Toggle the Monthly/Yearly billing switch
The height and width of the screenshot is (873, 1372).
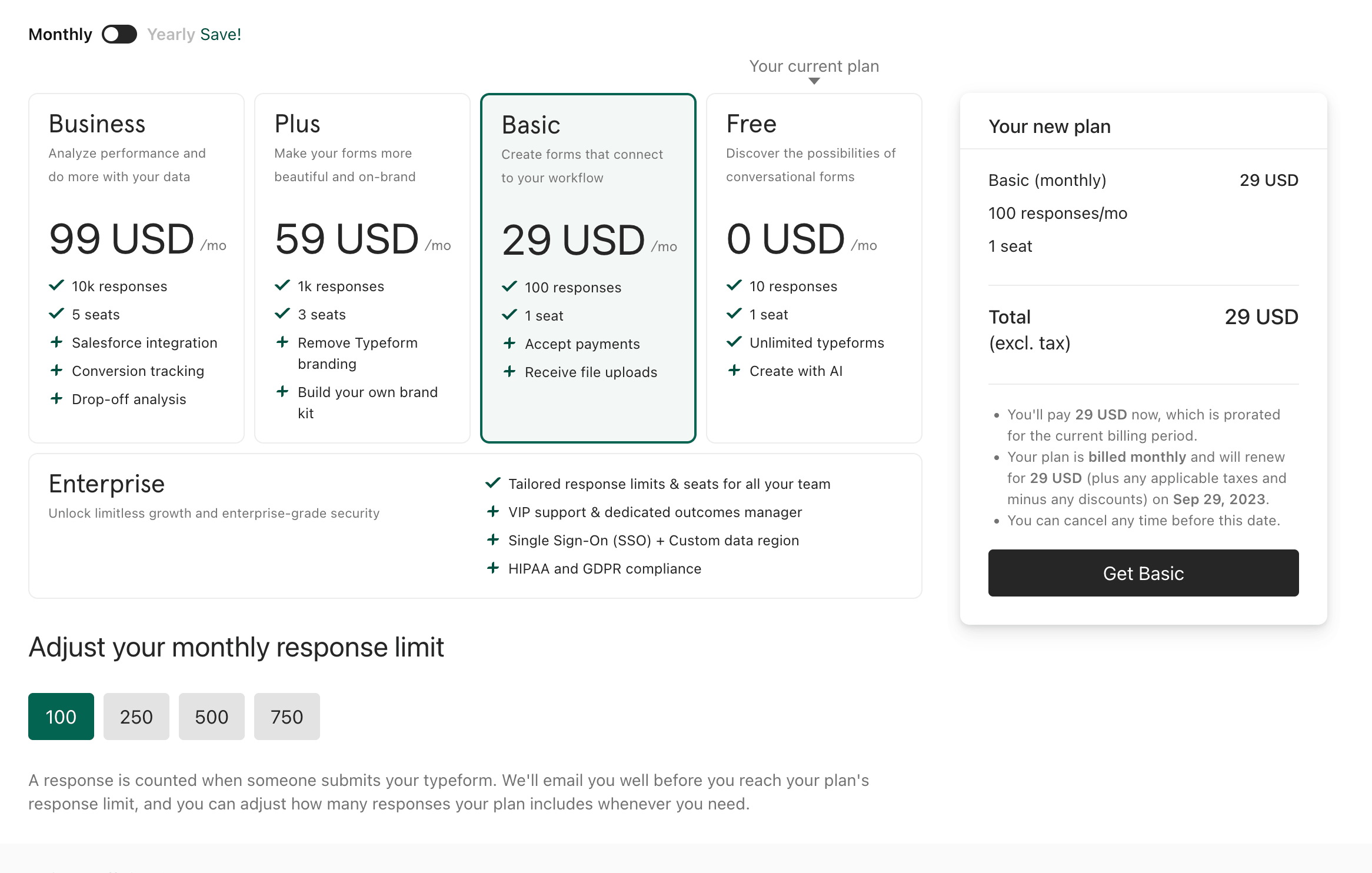point(119,35)
